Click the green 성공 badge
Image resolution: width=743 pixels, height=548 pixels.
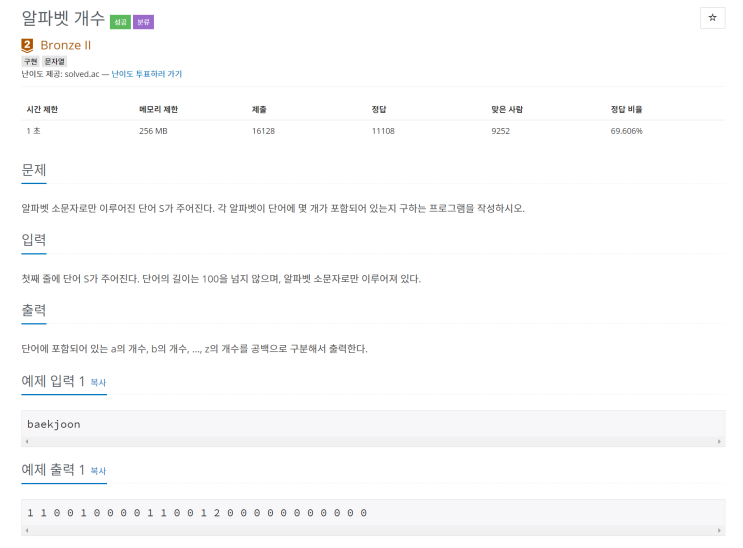click(120, 22)
